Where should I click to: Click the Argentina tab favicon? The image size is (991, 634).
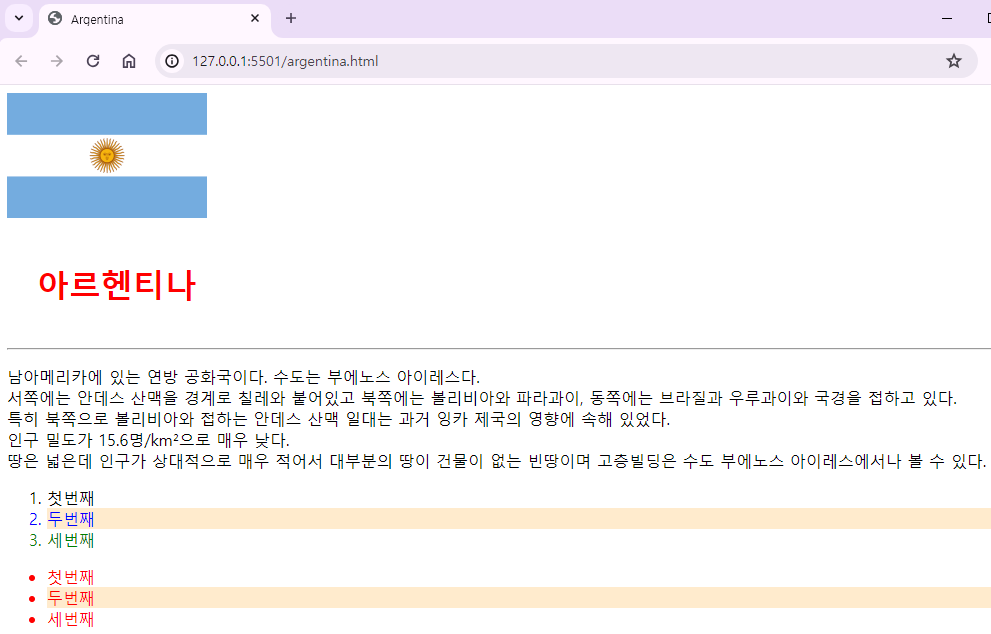[x=55, y=17]
